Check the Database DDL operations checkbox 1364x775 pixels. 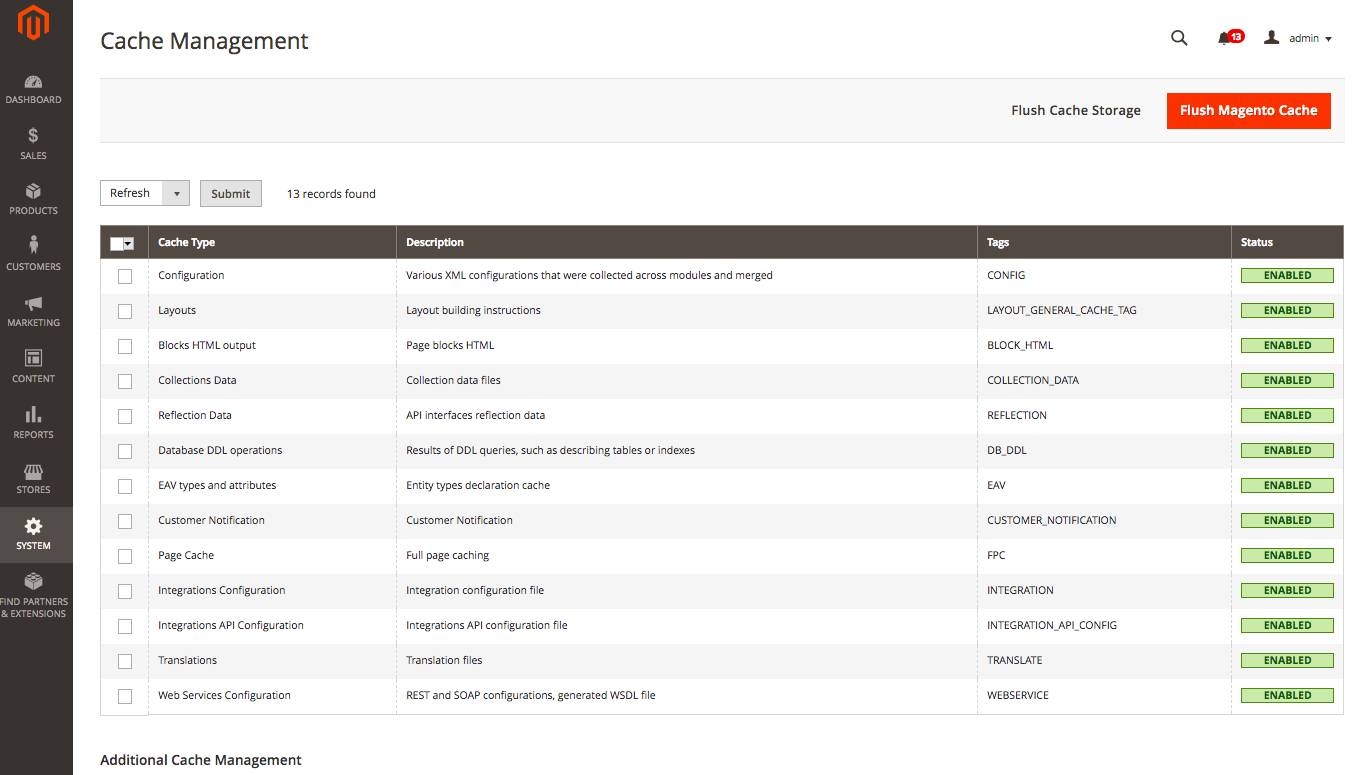point(125,451)
